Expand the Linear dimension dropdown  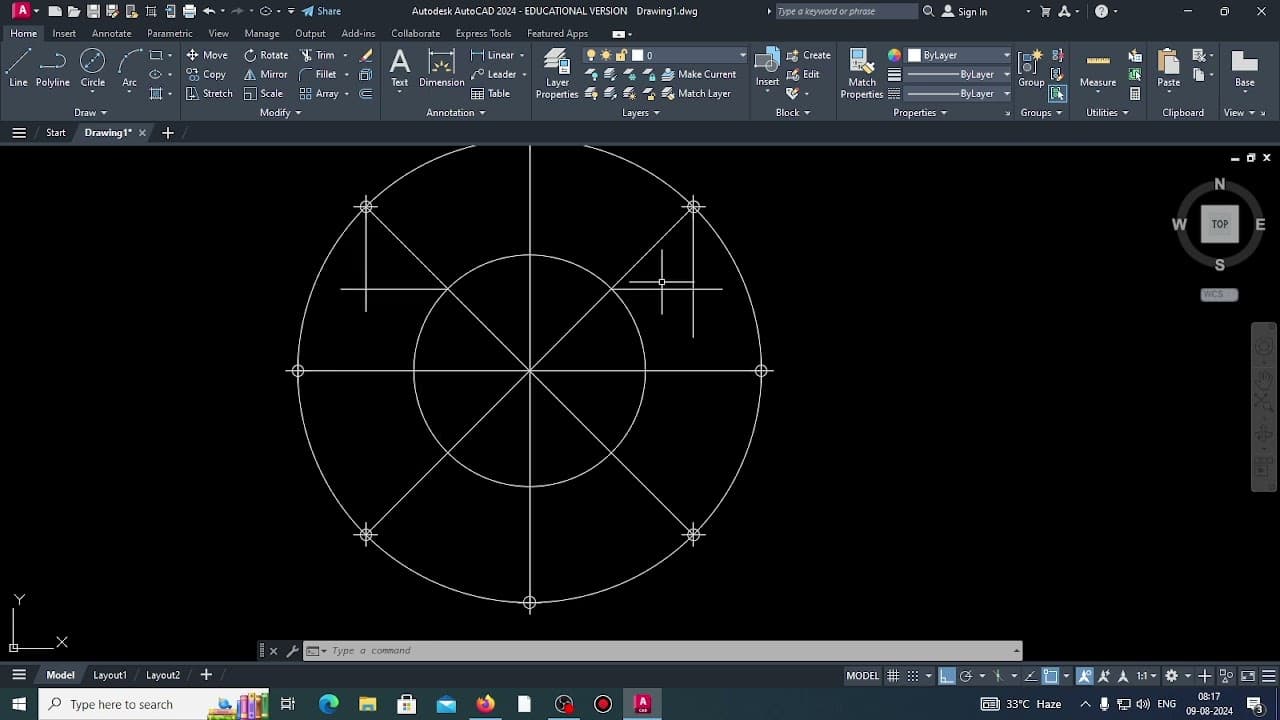coord(522,55)
